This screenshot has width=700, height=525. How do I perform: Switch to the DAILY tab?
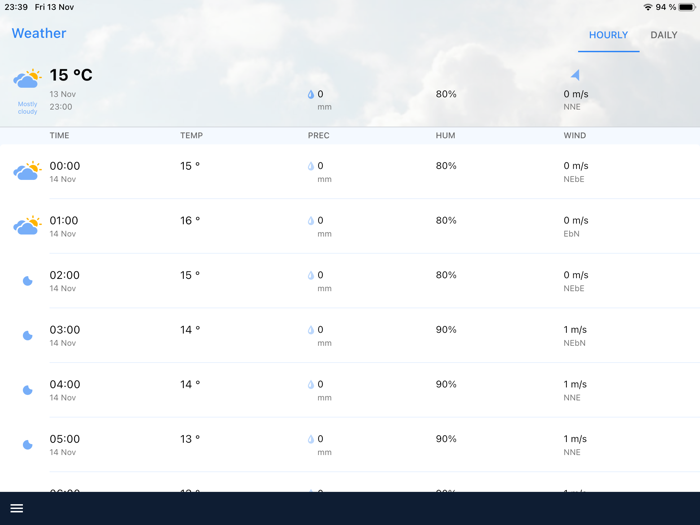click(x=663, y=35)
